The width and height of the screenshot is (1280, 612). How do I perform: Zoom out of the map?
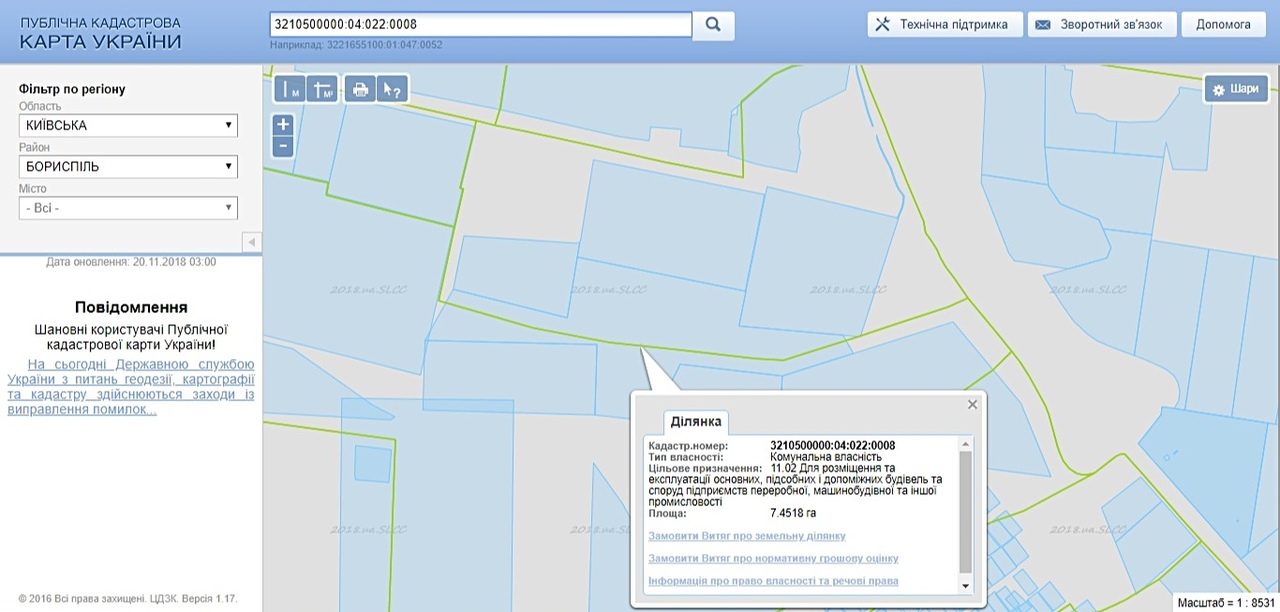283,146
